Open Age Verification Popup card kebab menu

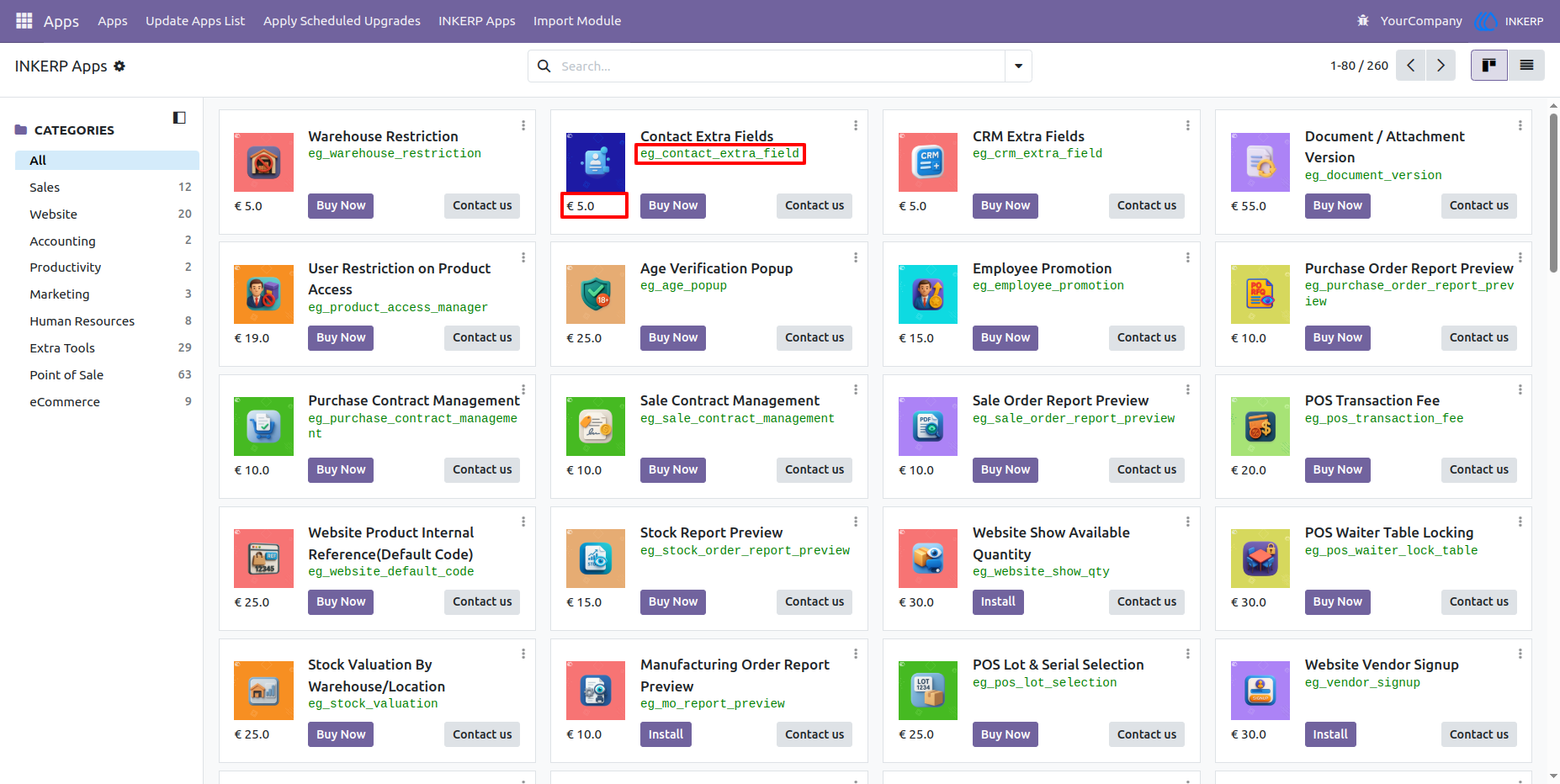point(856,257)
